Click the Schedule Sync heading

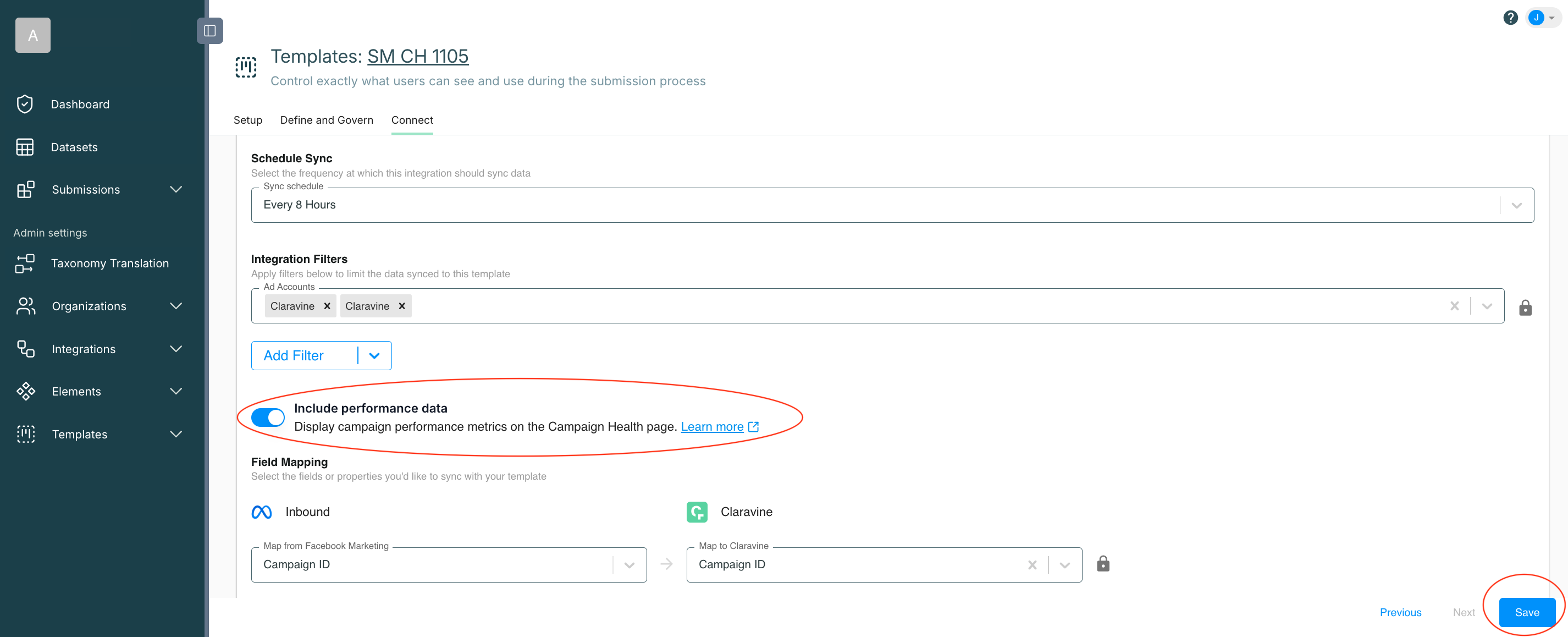point(291,158)
